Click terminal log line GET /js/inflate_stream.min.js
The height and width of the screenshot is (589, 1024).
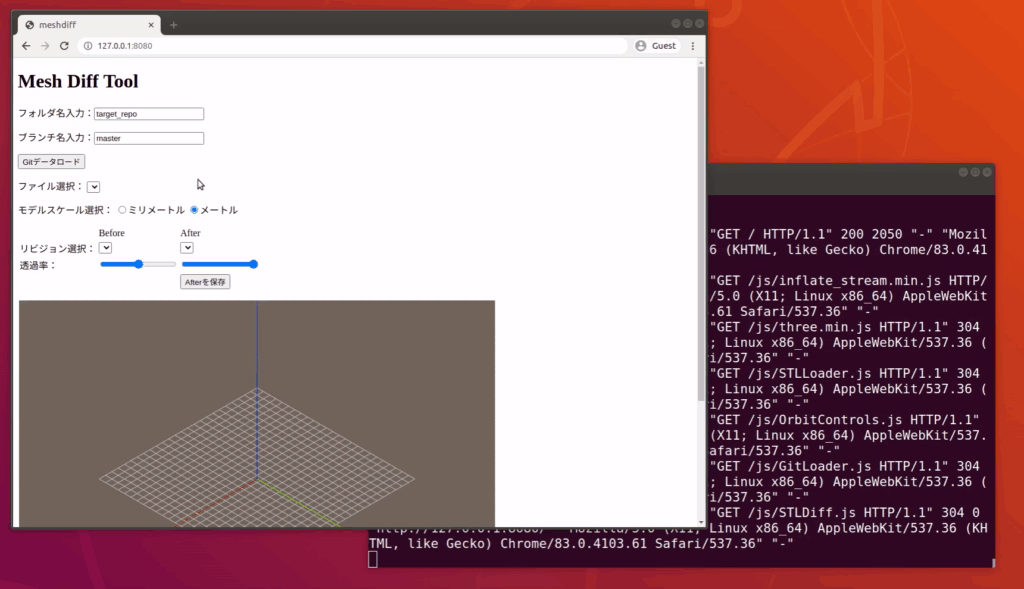pyautogui.click(x=848, y=281)
